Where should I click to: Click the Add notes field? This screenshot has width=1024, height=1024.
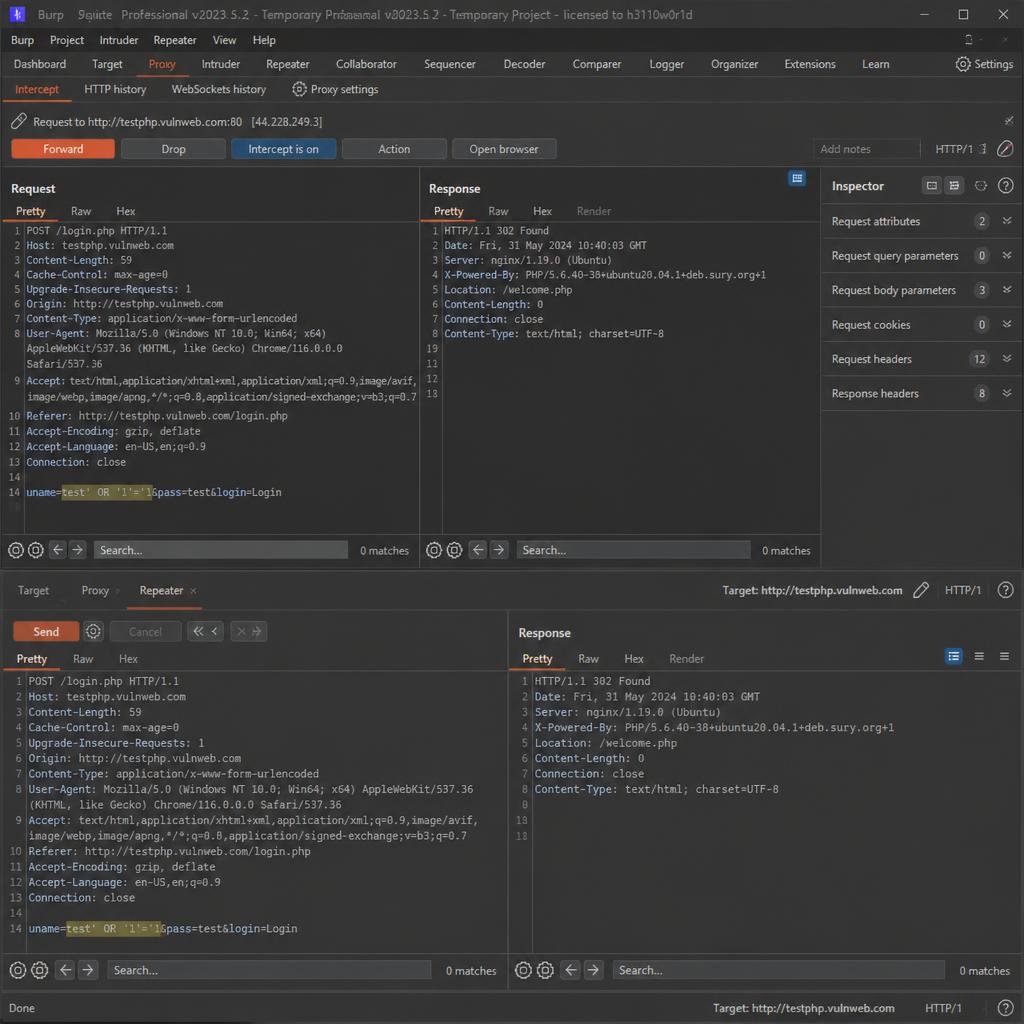[866, 149]
